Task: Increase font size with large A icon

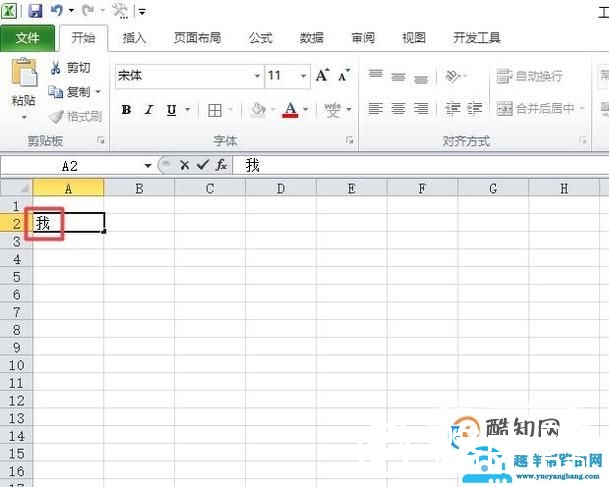Action: tap(322, 75)
